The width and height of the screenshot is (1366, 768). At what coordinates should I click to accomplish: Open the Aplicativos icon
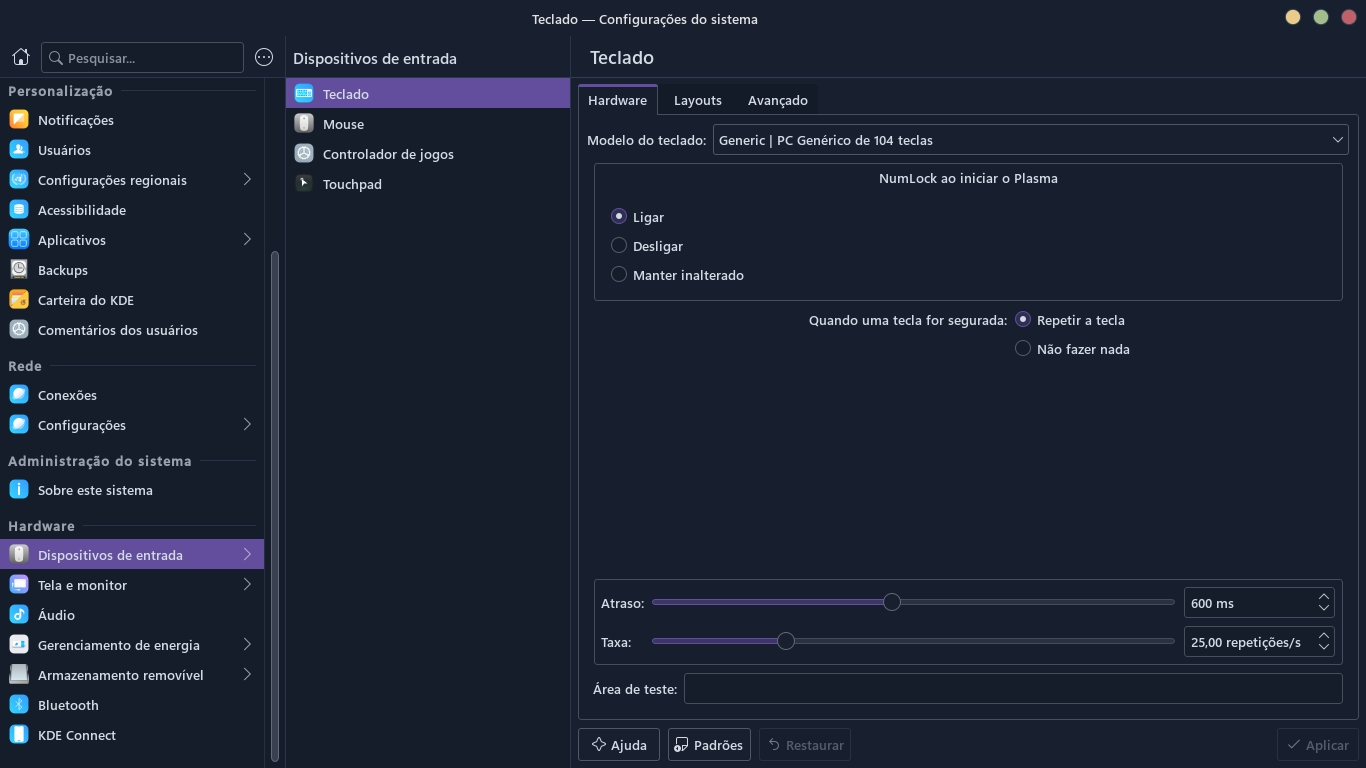pyautogui.click(x=19, y=240)
